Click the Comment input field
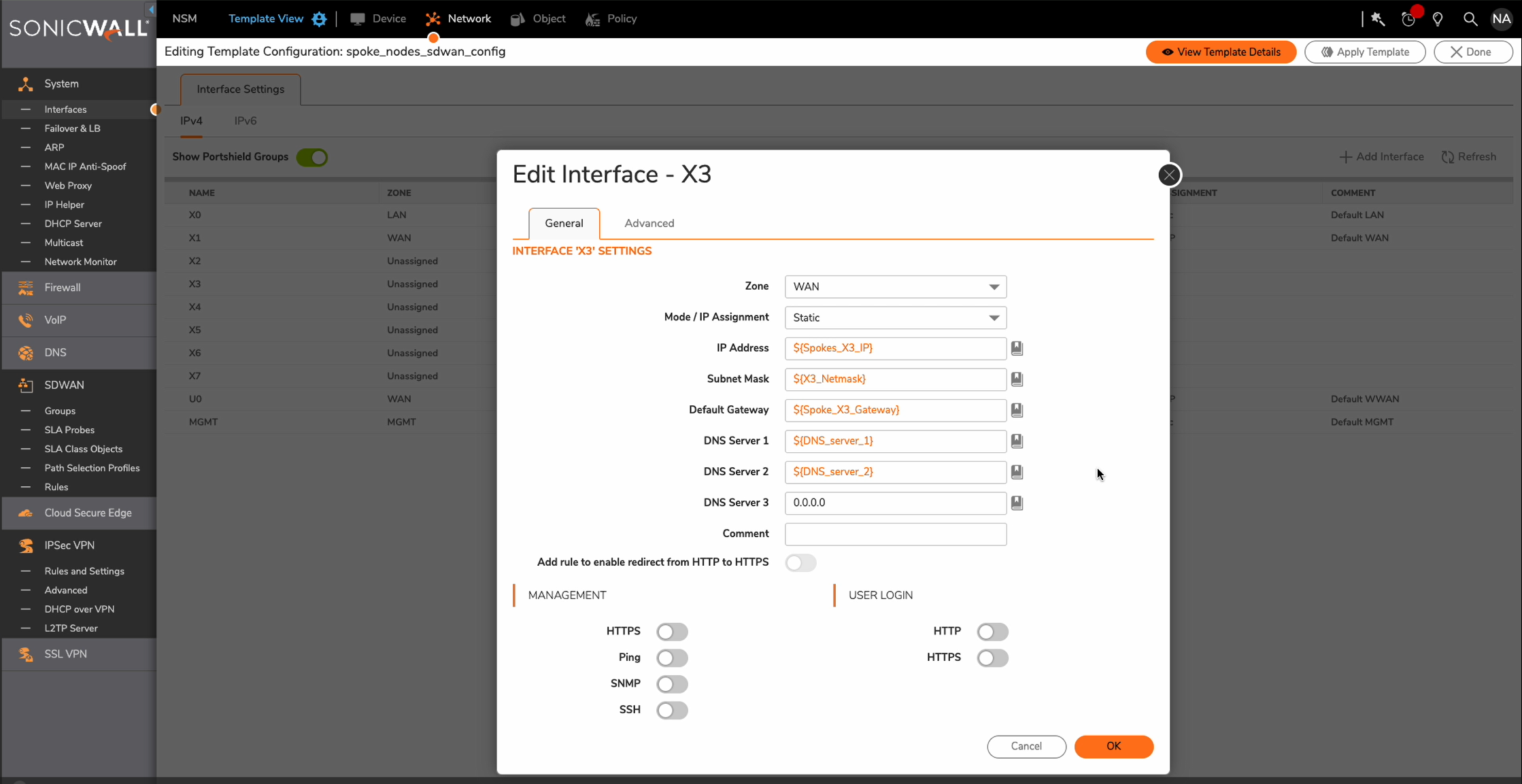 (895, 534)
